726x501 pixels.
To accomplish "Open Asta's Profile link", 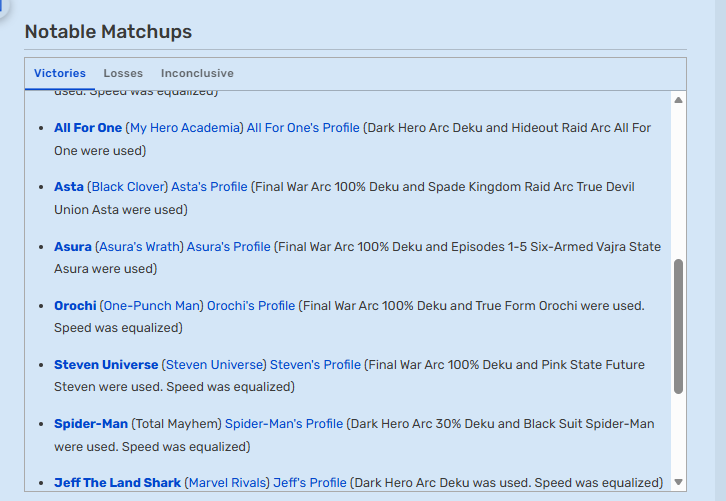I will click(209, 187).
